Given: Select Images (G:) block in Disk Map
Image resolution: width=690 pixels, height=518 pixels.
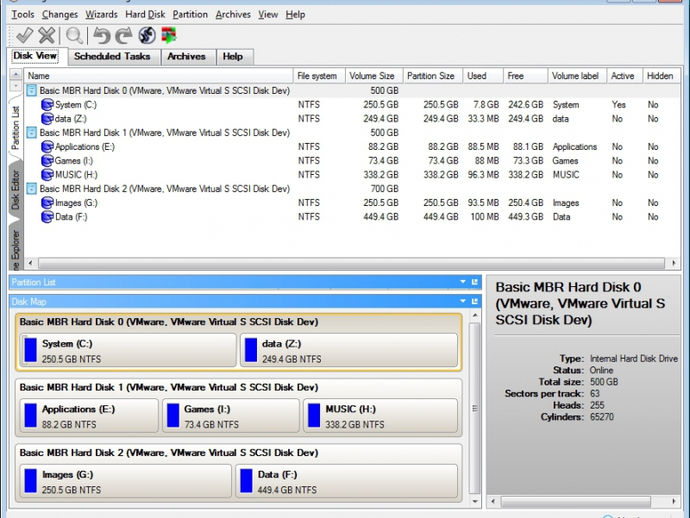Looking at the screenshot, I should pos(125,481).
